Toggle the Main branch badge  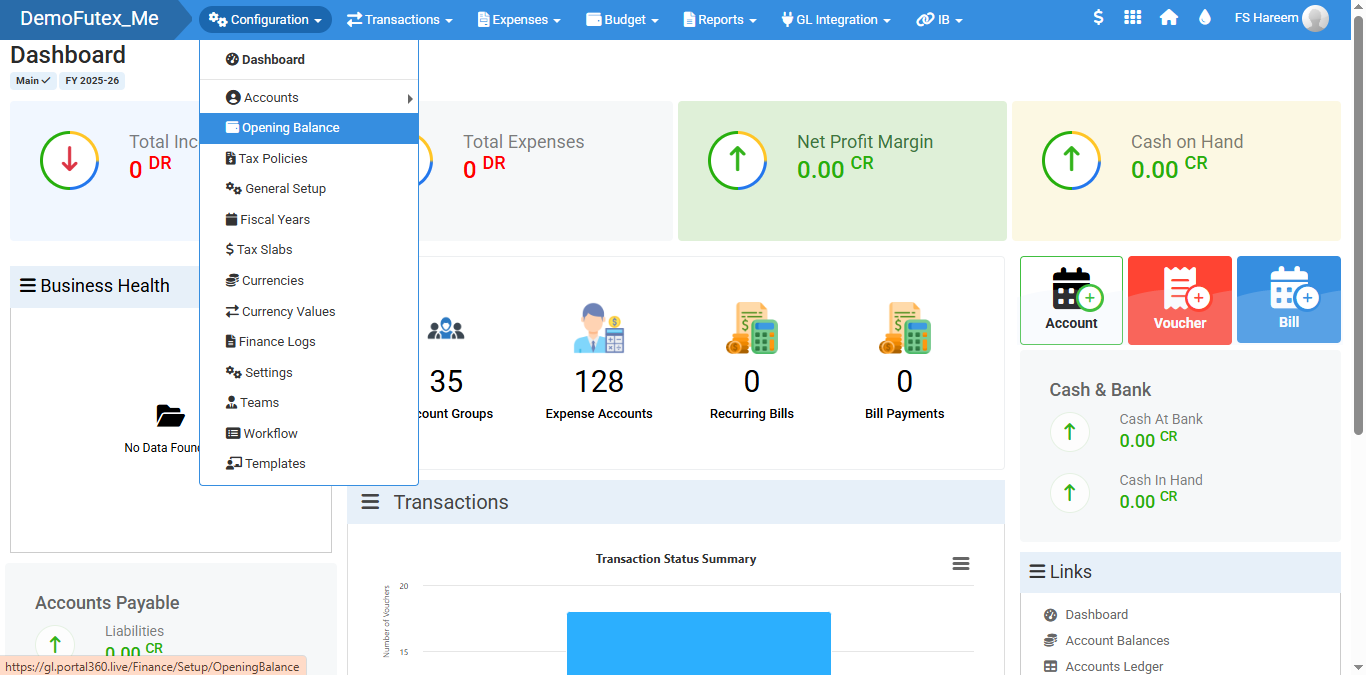(x=33, y=81)
